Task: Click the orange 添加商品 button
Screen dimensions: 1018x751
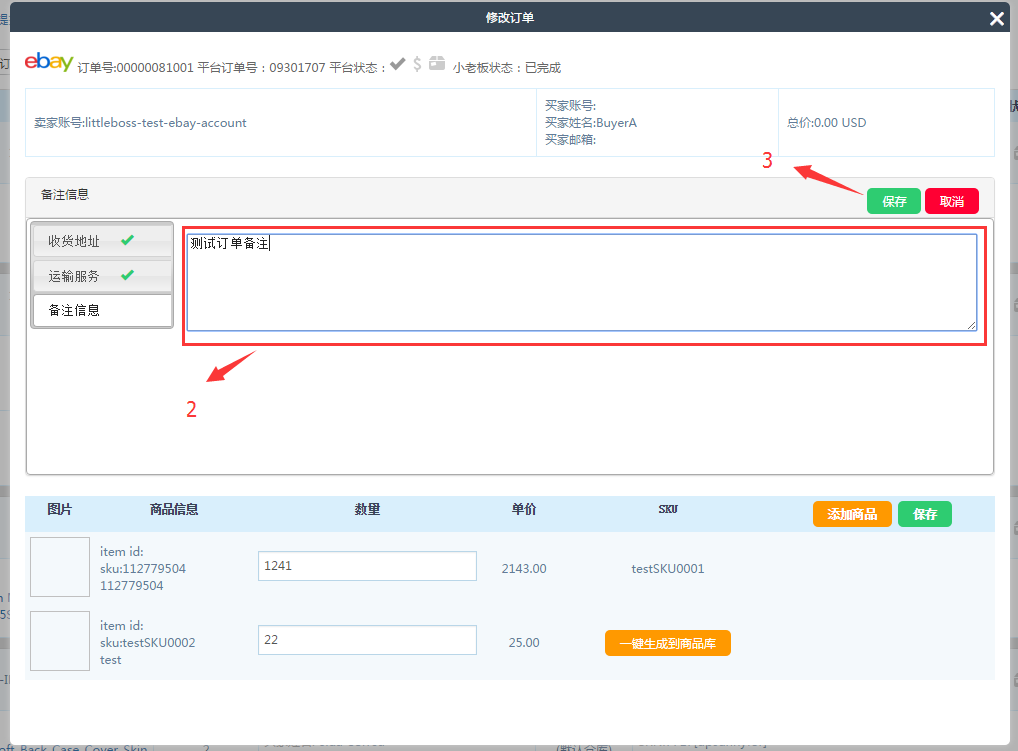Action: 852,514
